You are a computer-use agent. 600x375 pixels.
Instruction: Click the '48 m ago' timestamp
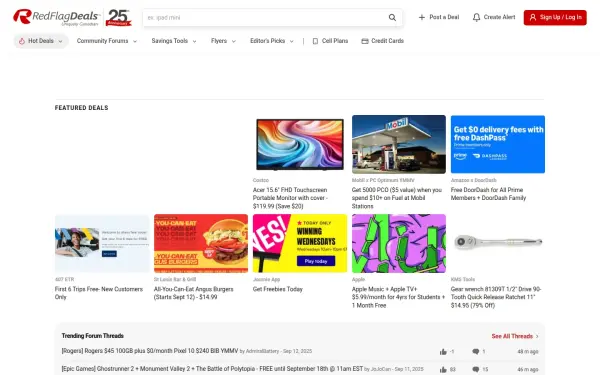(x=528, y=352)
